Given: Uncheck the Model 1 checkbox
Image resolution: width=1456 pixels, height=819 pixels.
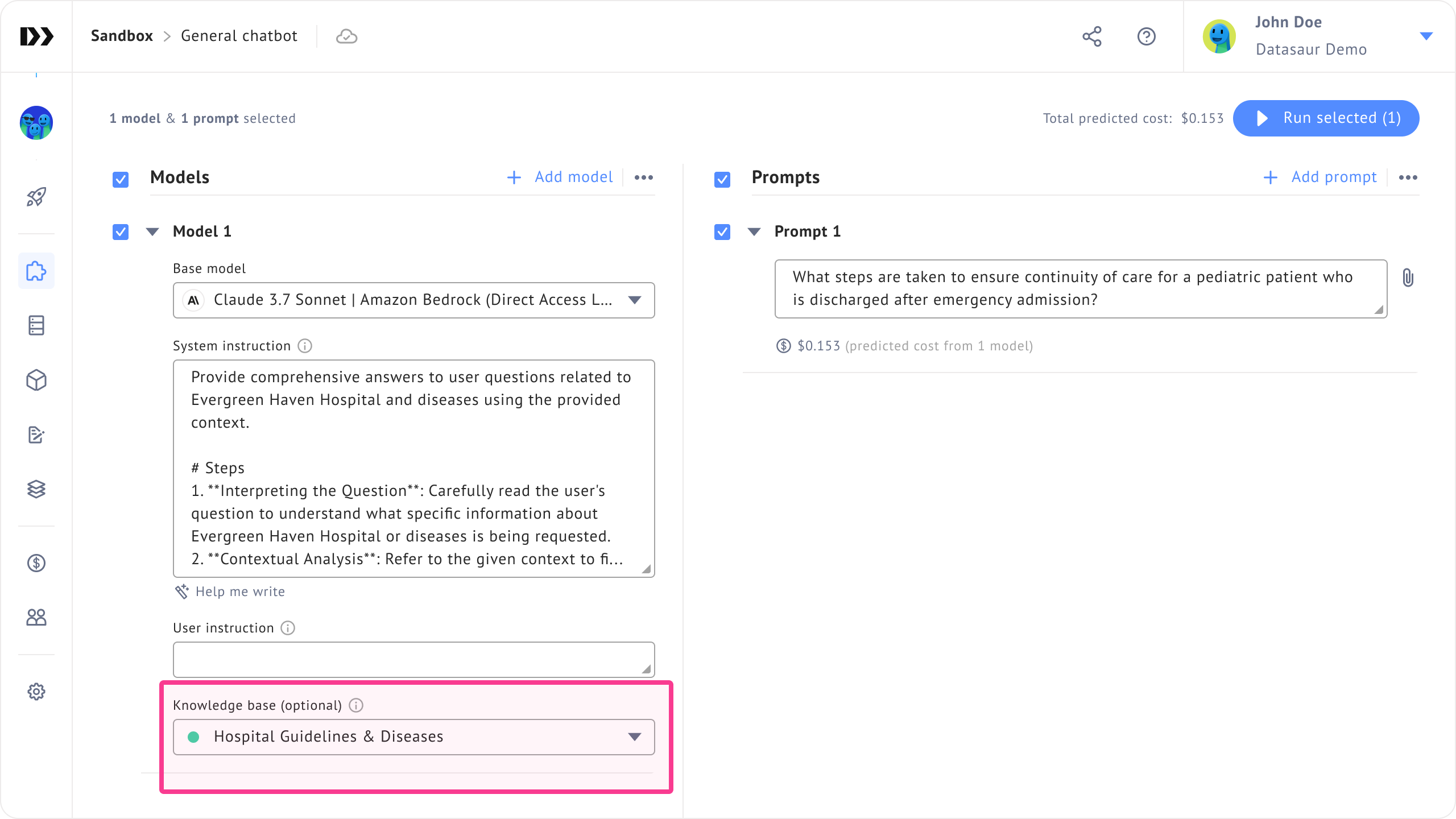Looking at the screenshot, I should click(x=121, y=232).
